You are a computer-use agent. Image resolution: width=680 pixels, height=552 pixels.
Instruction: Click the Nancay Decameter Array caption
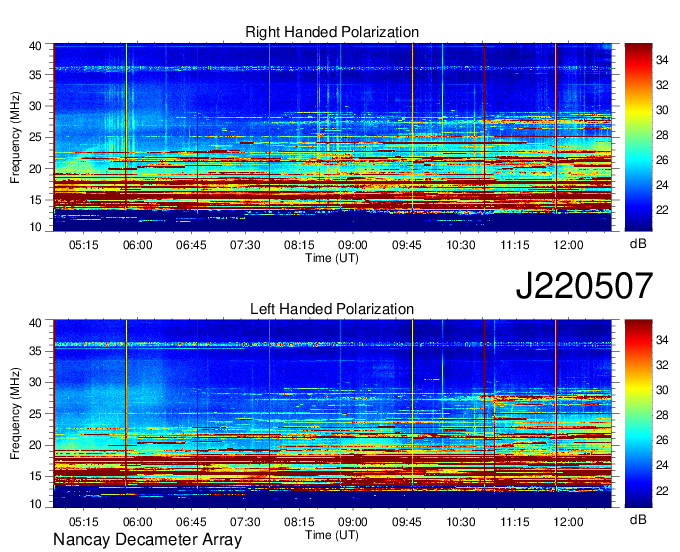pos(147,540)
